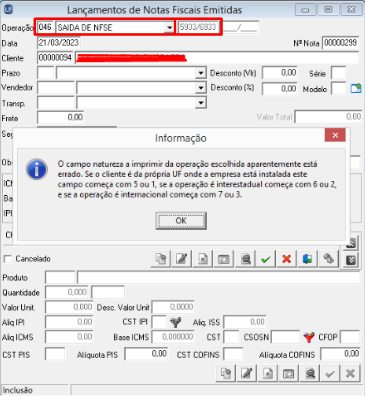Cancel the entry with the red X icon
Image resolution: width=365 pixels, height=396 pixels.
click(x=286, y=259)
